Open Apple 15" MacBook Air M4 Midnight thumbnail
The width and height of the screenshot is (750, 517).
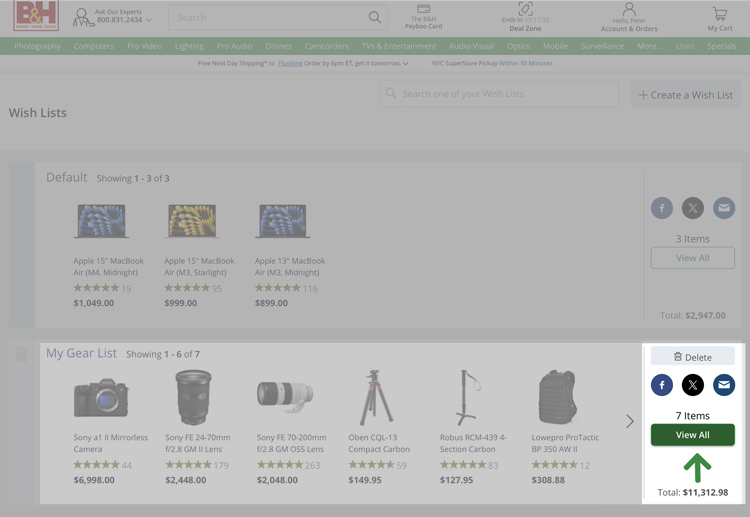pos(101,221)
